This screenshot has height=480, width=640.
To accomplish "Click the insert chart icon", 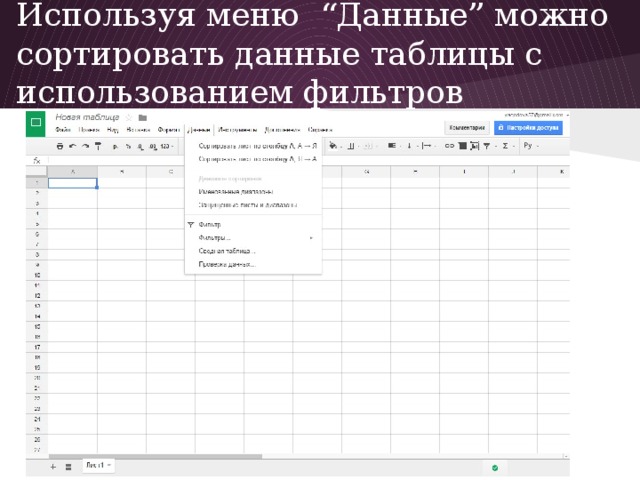I will 474,146.
